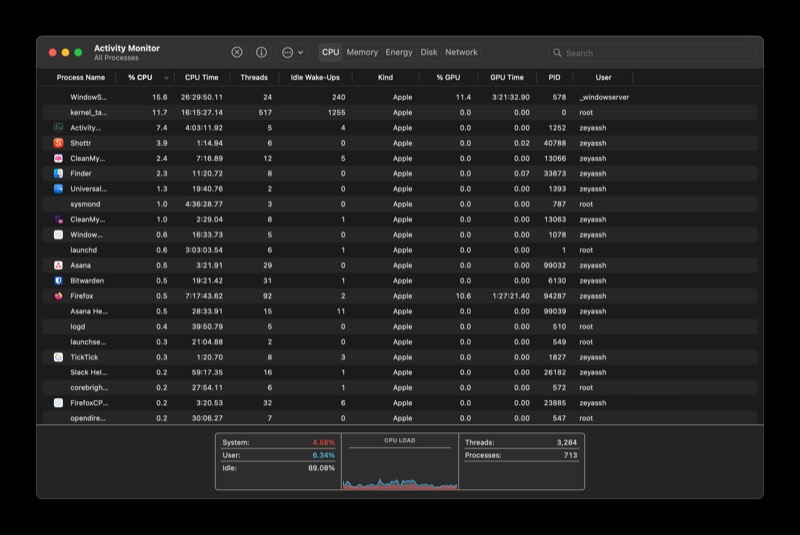Sort by Process Name column

click(81, 78)
